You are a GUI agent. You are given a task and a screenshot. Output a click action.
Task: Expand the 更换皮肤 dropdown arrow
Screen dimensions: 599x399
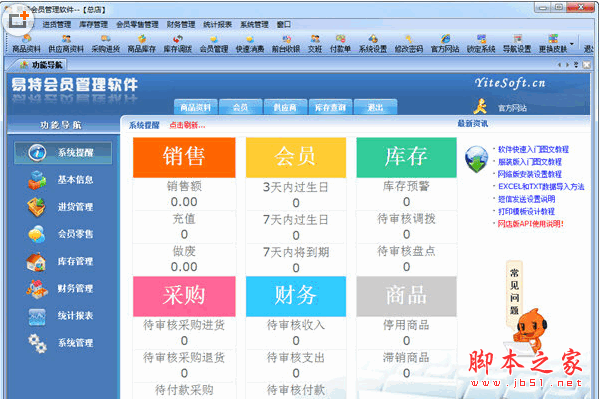[x=572, y=44]
